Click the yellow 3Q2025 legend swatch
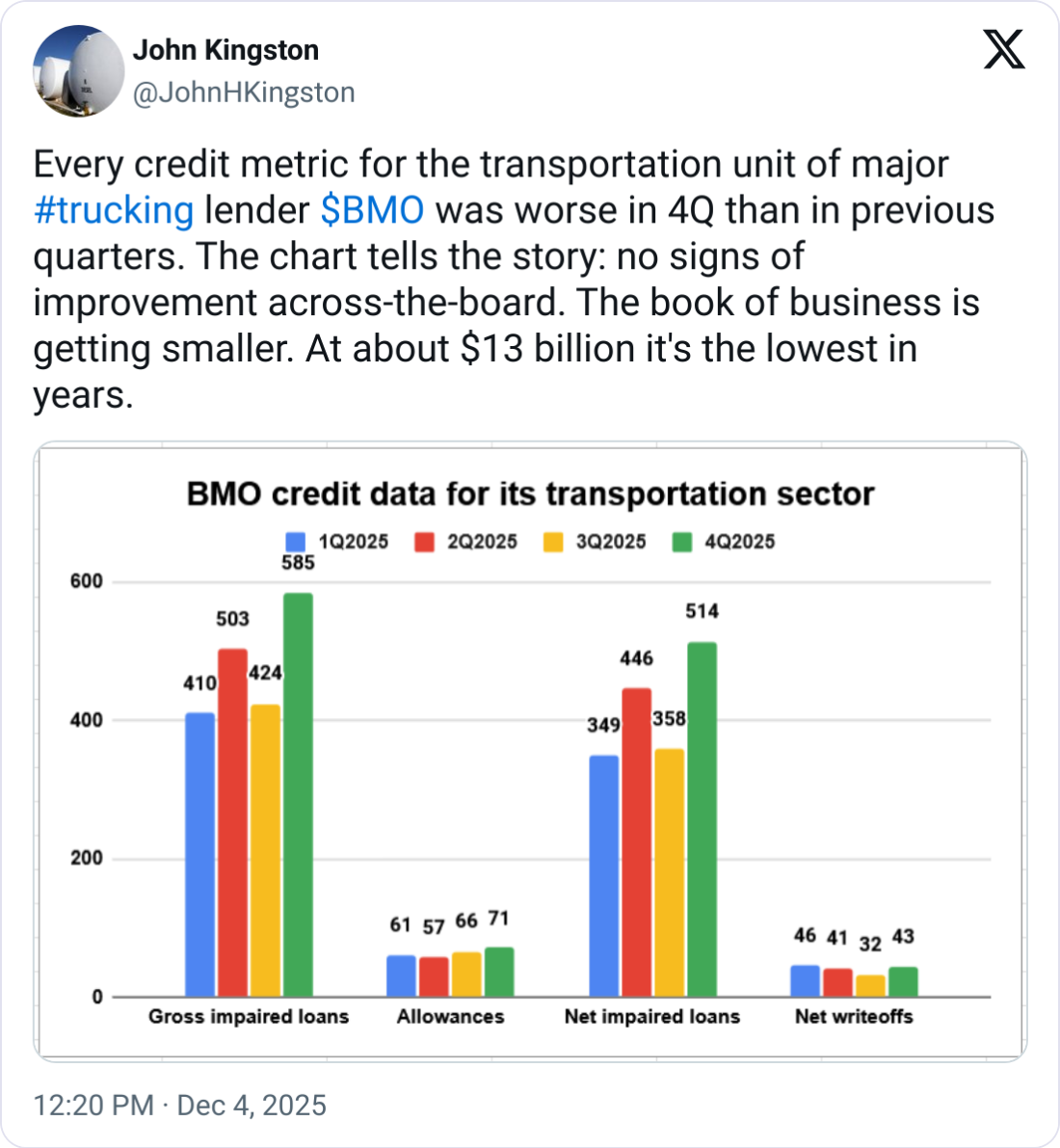1060x1148 pixels. point(553,542)
